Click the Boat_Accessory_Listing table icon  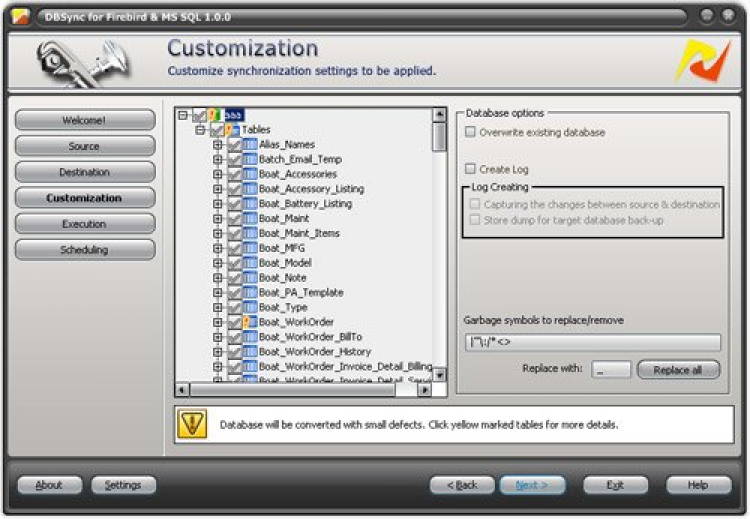pos(250,189)
